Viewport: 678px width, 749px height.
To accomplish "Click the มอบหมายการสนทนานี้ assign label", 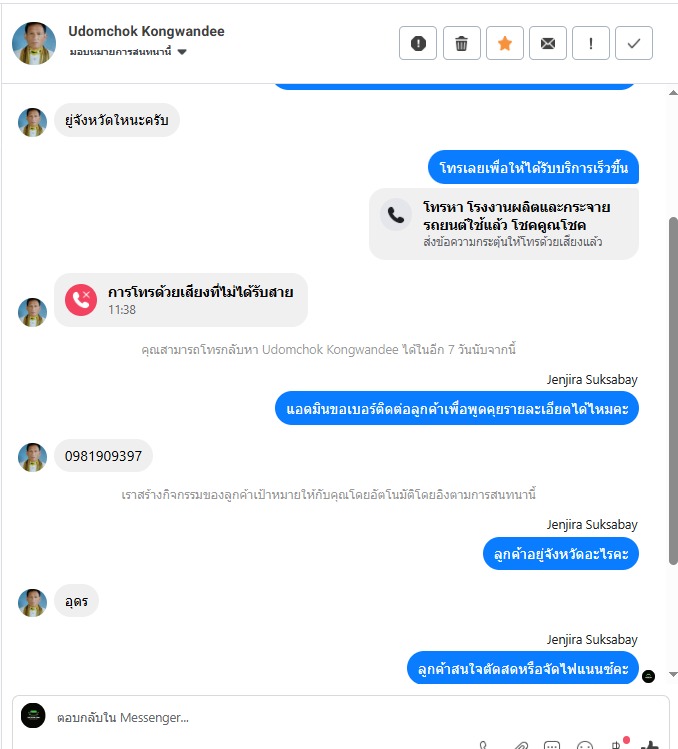I will pos(120,52).
